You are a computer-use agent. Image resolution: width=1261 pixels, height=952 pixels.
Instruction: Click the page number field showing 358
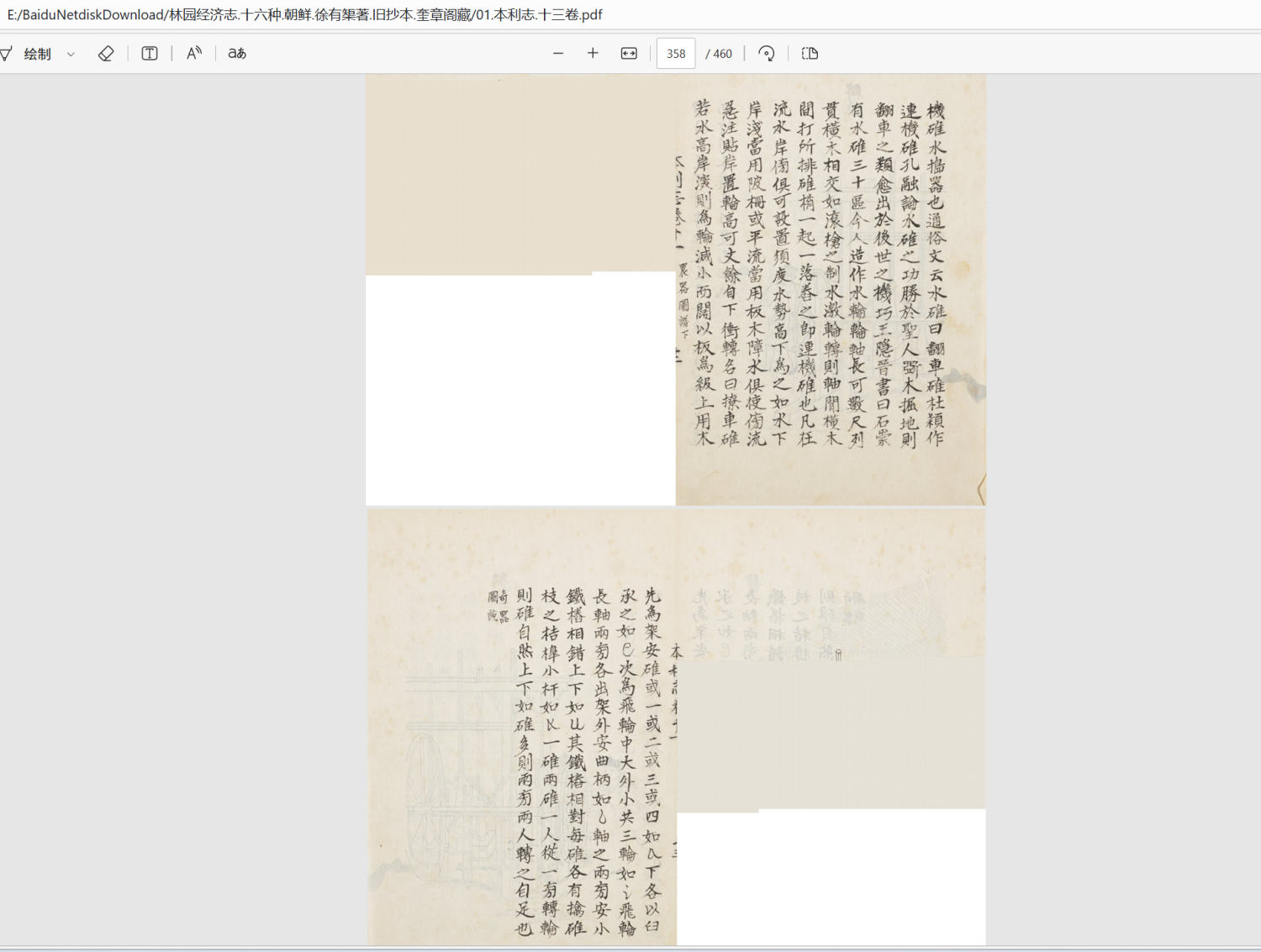[x=675, y=53]
